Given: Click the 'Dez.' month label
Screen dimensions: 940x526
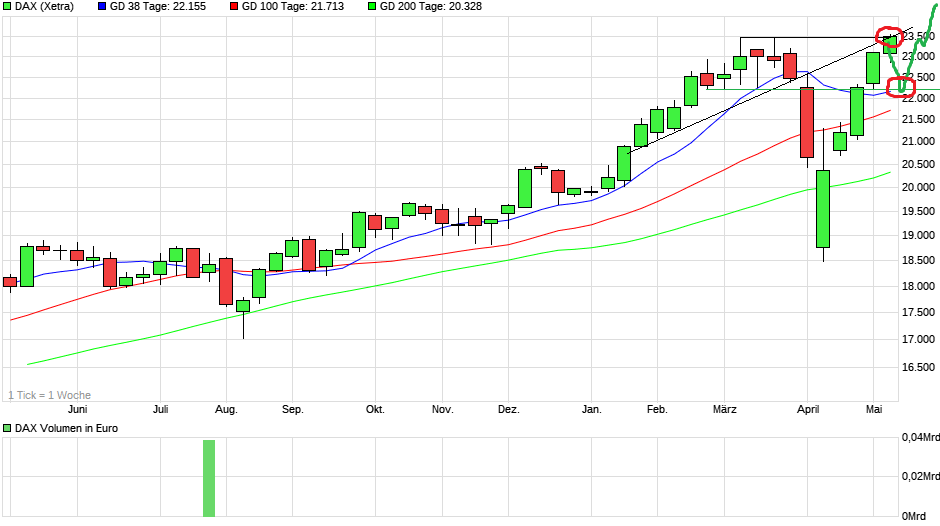Looking at the screenshot, I should [x=508, y=410].
